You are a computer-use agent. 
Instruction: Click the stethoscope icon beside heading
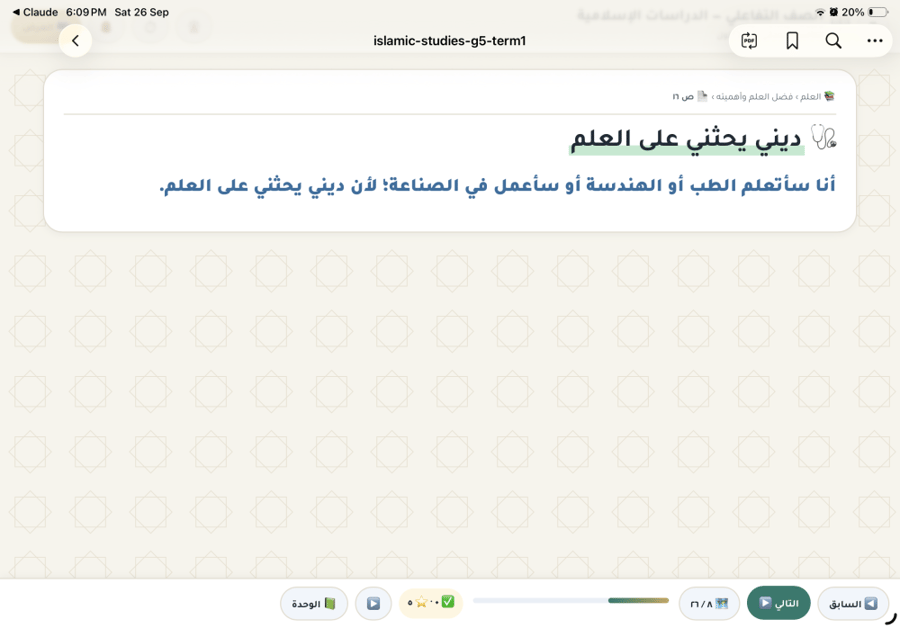[x=824, y=137]
